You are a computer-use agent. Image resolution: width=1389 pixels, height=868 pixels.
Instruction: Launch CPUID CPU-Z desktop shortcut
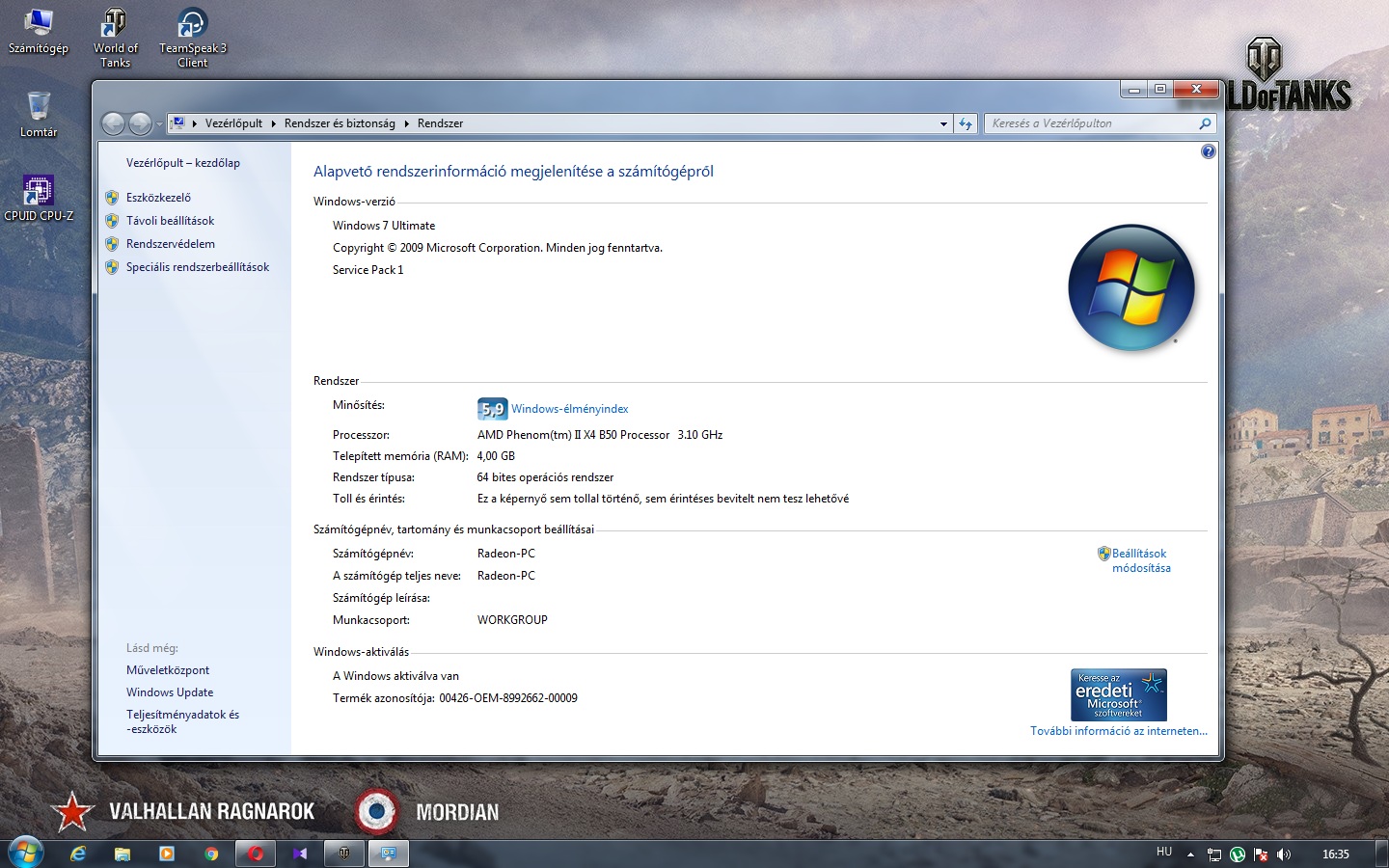(x=39, y=198)
